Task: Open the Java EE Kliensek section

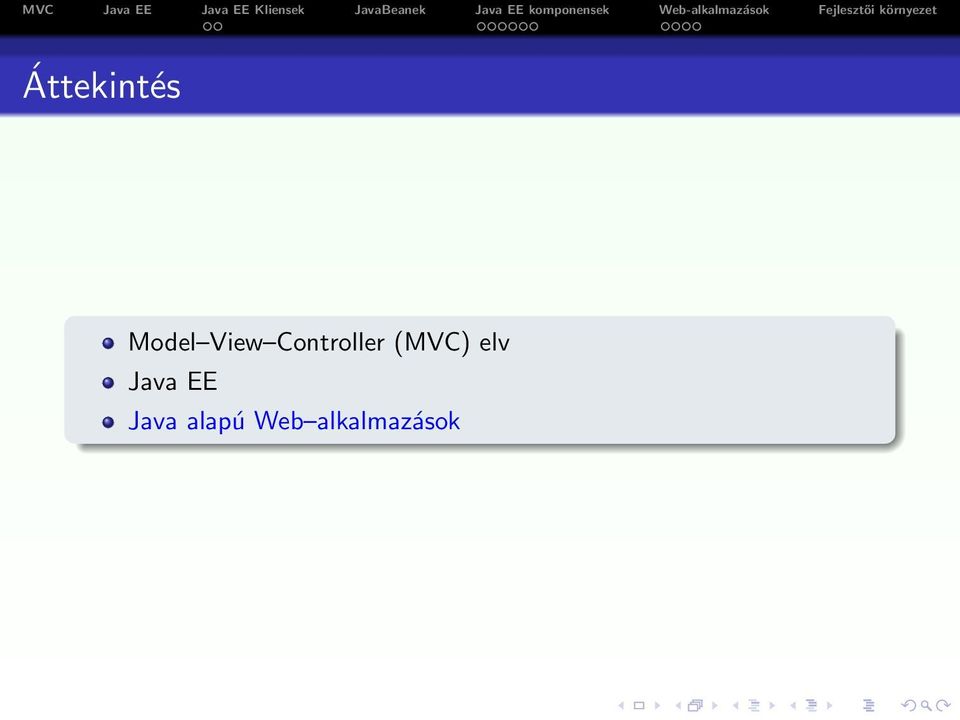Action: (253, 10)
